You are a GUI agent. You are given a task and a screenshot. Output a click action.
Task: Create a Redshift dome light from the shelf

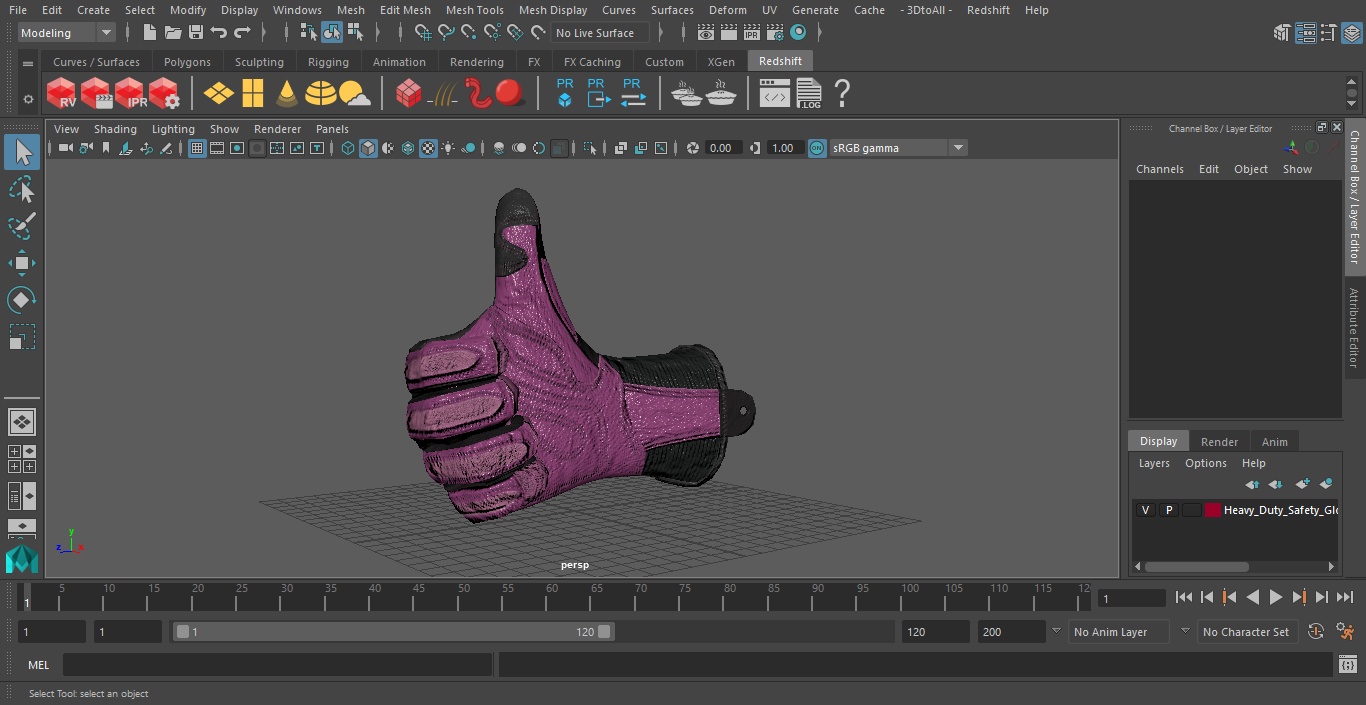tap(321, 94)
